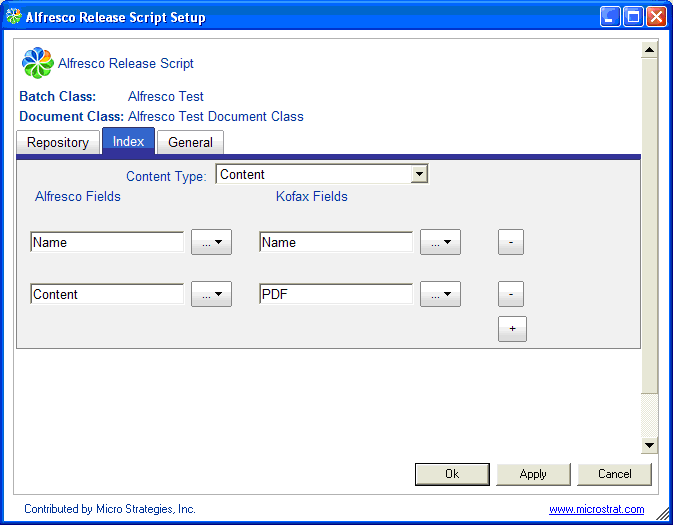Confirm settings with the Ok button
Image resolution: width=673 pixels, height=525 pixels.
tap(452, 474)
